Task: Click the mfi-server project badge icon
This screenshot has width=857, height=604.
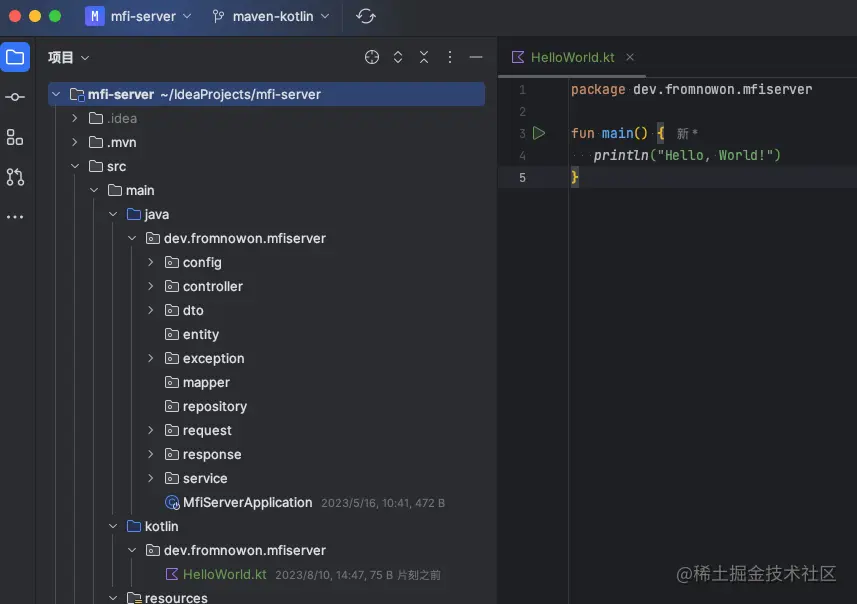Action: (95, 16)
